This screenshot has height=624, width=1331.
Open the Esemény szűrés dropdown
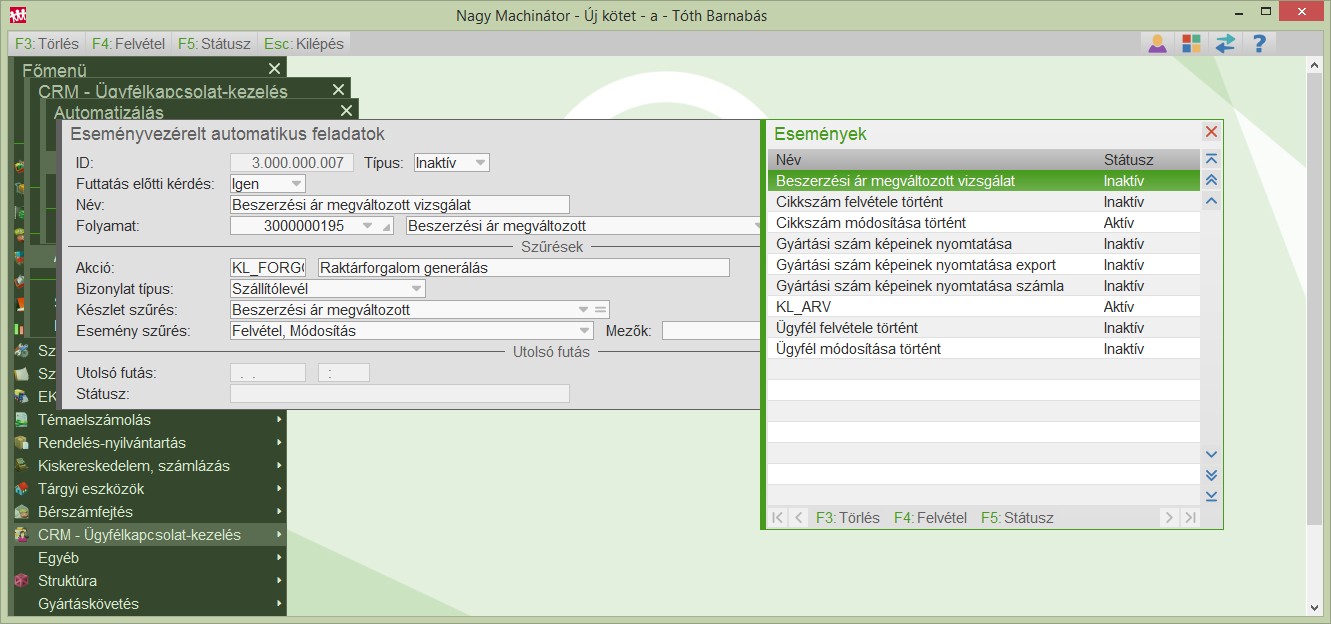click(583, 330)
